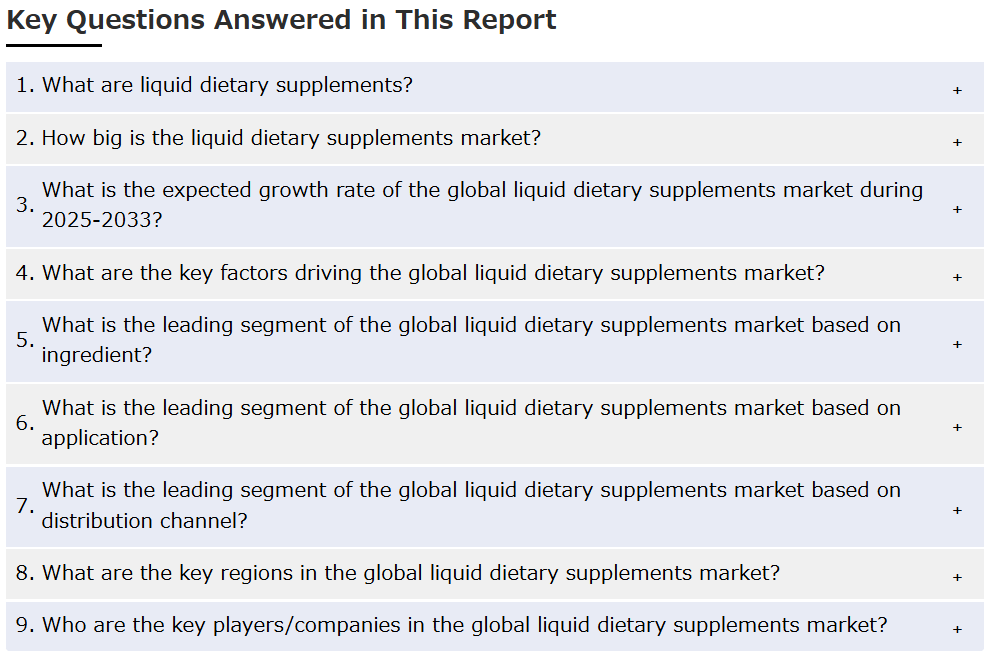Click the number 3 label of third question
Viewport: 990px width, 657px height.
(25, 205)
